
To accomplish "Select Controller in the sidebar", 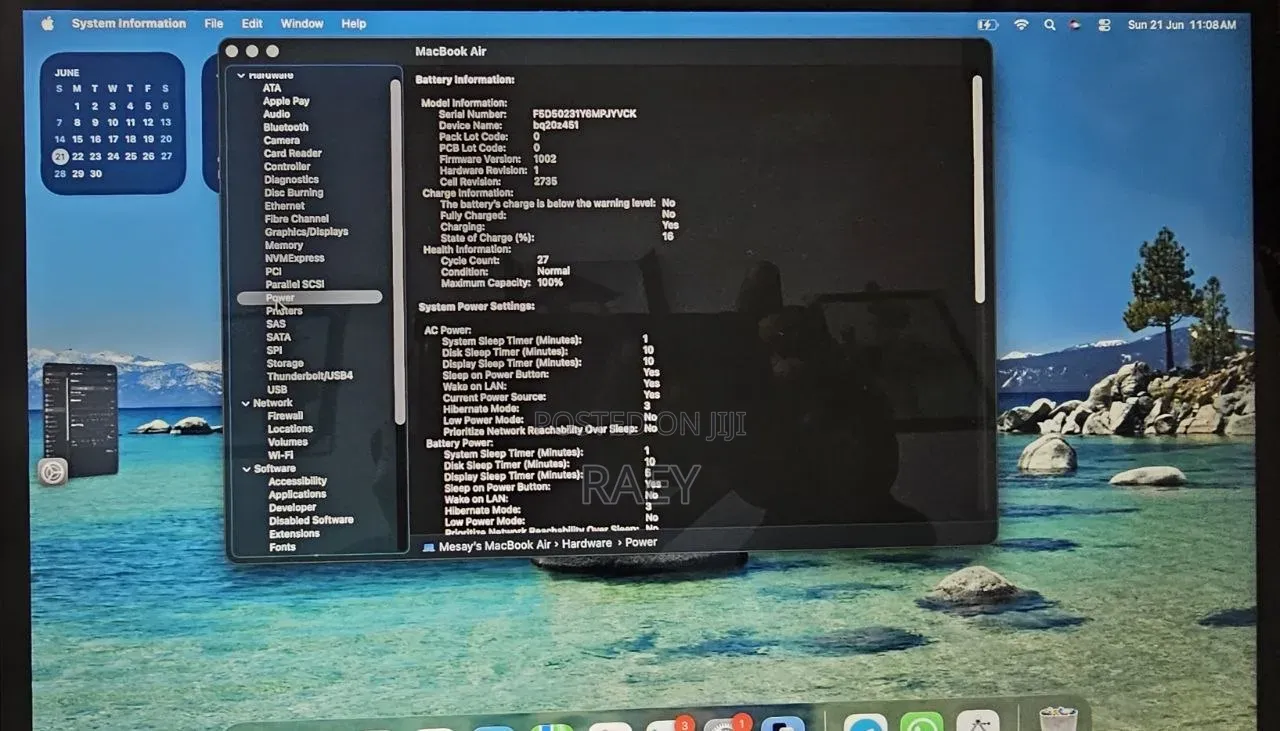I will tap(287, 166).
